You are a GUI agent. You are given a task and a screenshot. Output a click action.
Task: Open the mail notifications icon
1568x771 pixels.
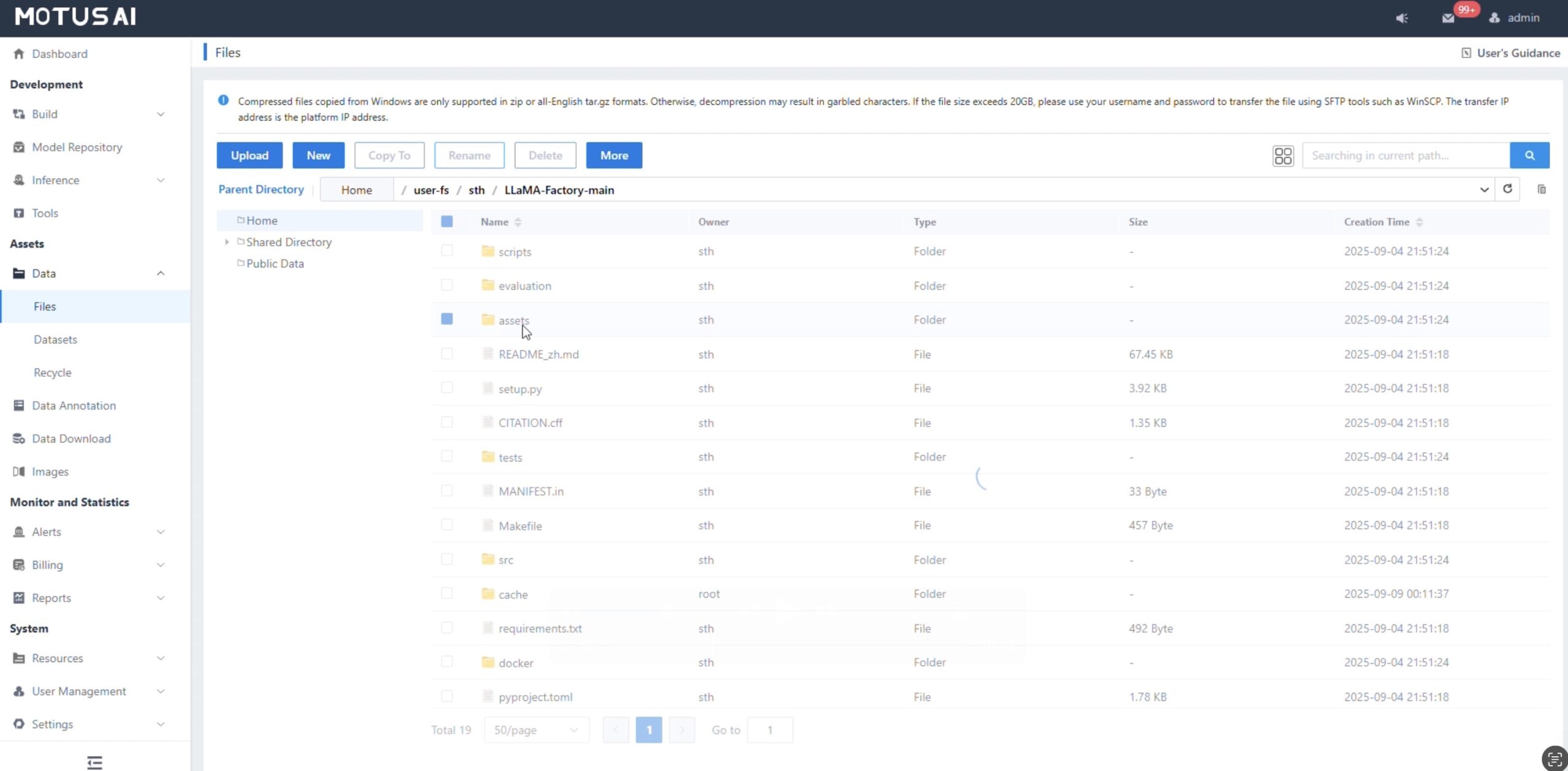coord(1448,18)
